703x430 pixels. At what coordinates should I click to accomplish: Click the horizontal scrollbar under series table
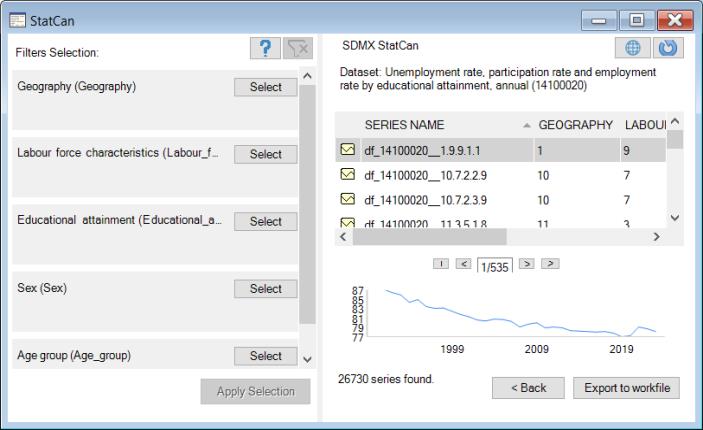pyautogui.click(x=500, y=237)
